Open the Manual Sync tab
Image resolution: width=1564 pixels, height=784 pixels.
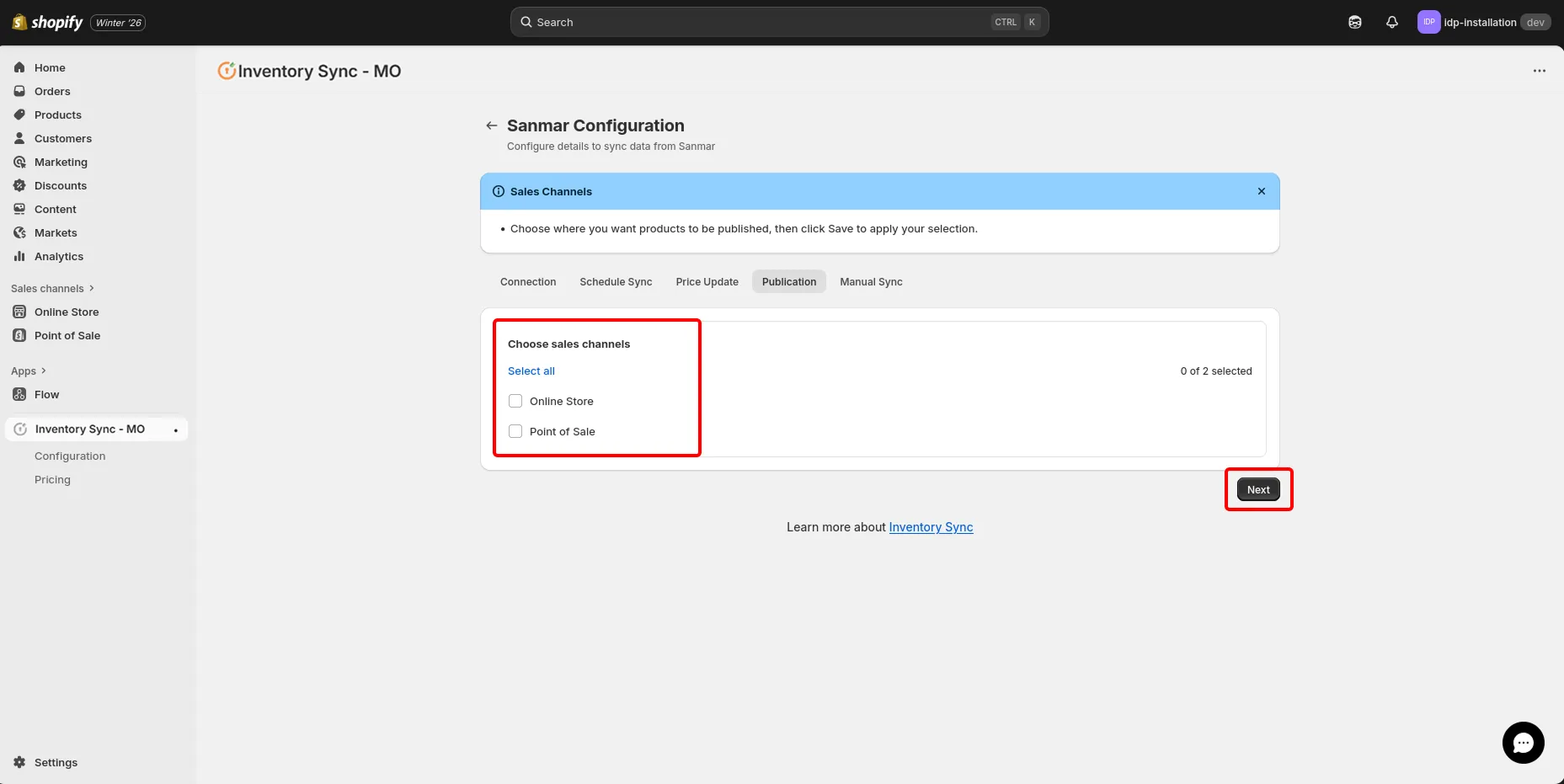click(870, 281)
